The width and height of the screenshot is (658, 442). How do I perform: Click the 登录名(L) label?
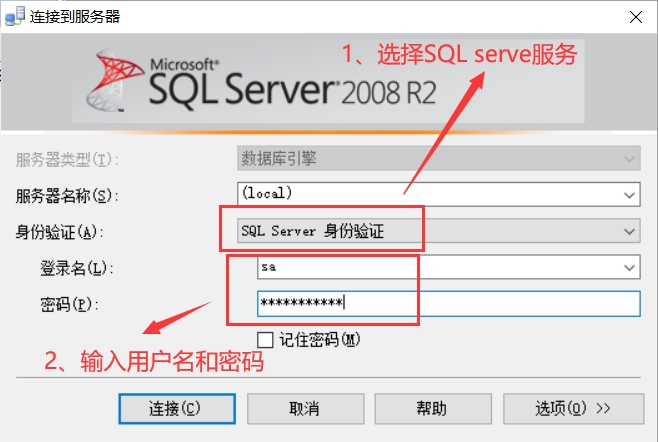click(x=76, y=268)
